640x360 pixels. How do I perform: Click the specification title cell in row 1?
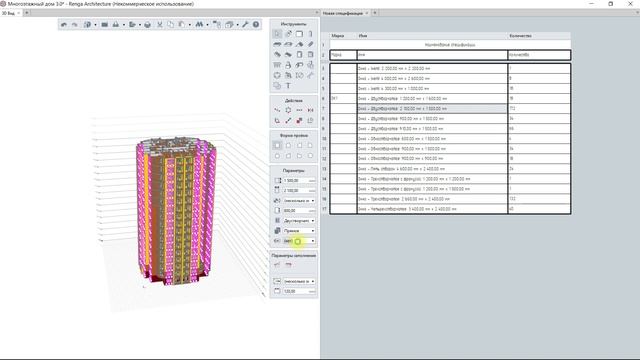click(x=450, y=44)
